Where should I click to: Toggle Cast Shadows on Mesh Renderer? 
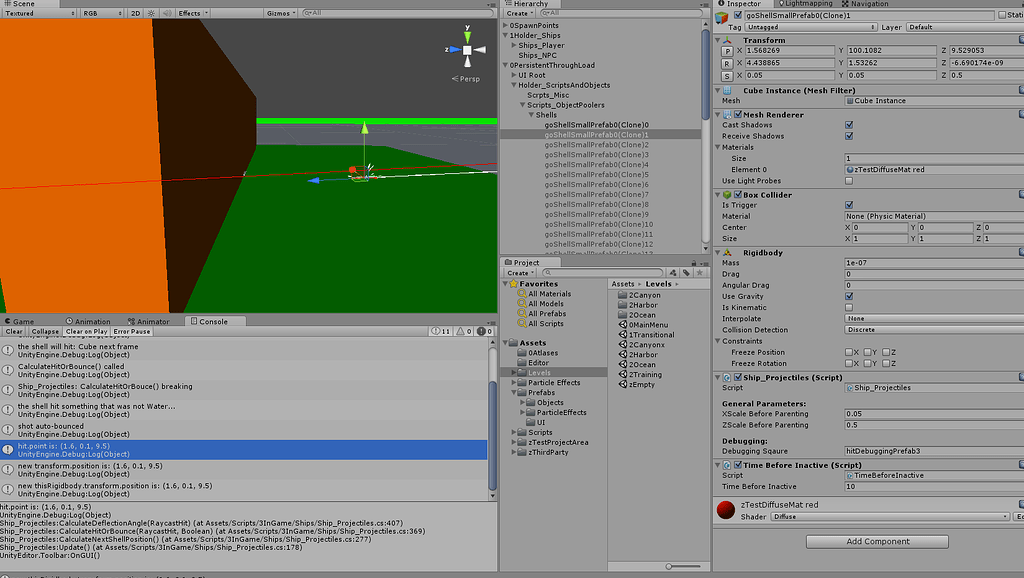coord(848,125)
